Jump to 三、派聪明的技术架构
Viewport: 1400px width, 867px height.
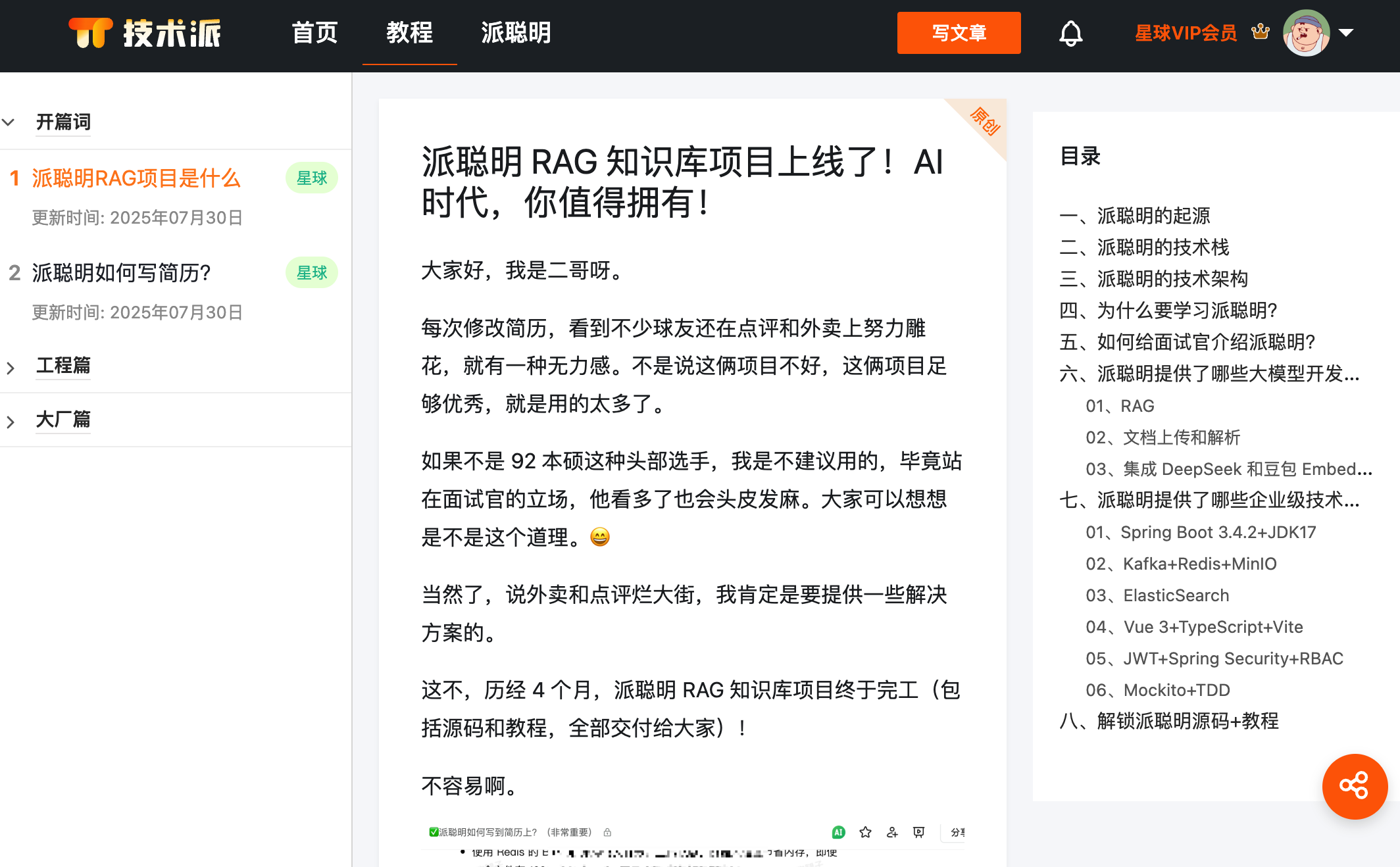(x=1153, y=278)
